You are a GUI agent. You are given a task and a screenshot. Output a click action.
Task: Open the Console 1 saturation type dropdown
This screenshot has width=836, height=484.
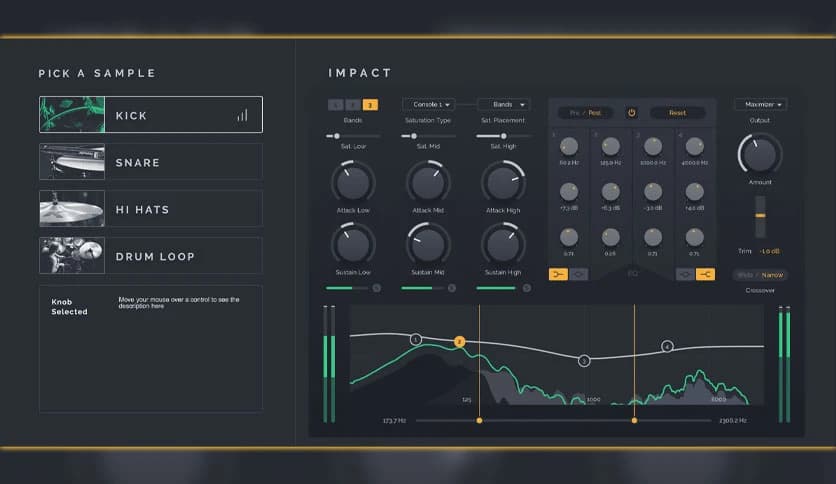428,104
